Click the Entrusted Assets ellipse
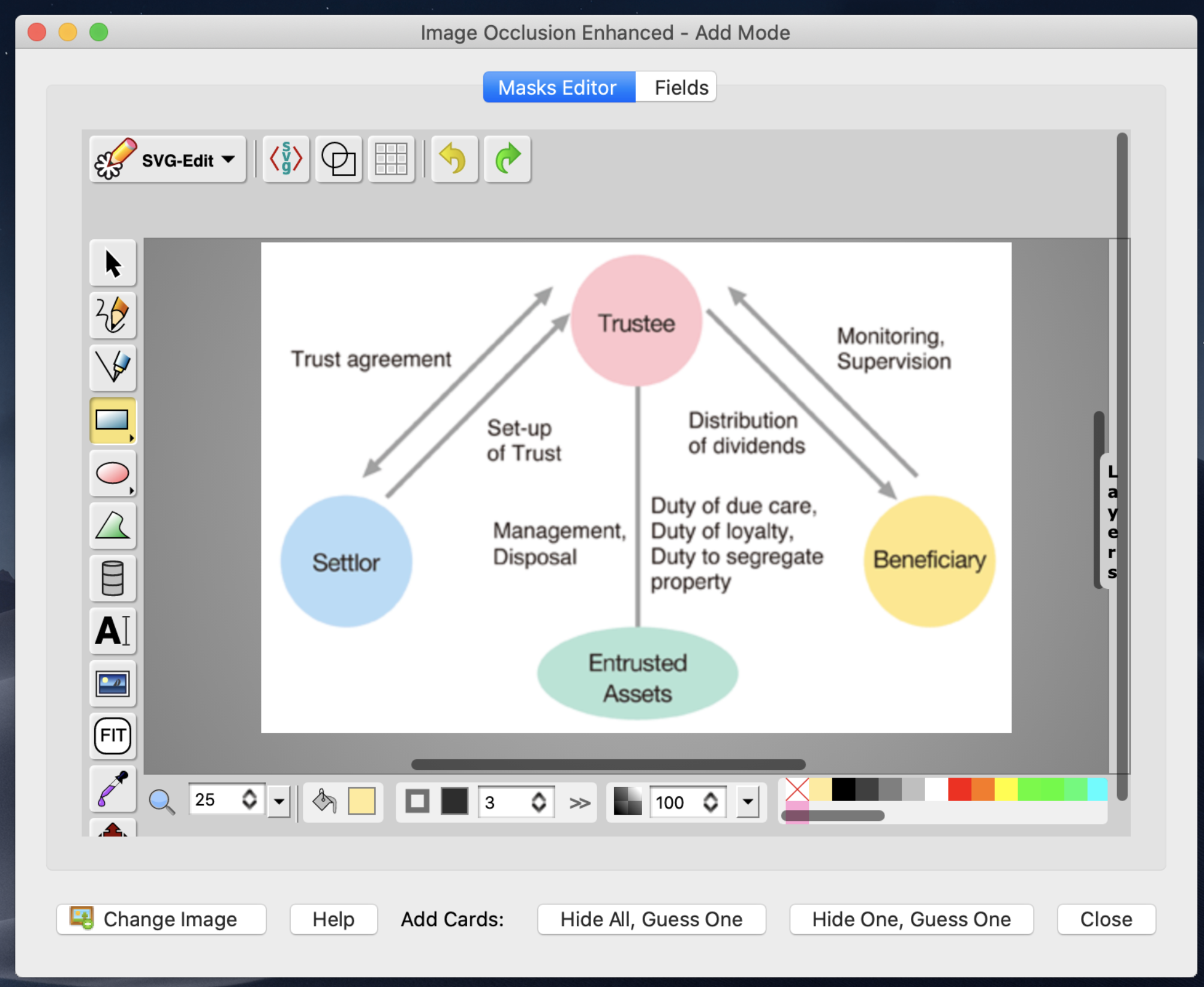 [637, 673]
